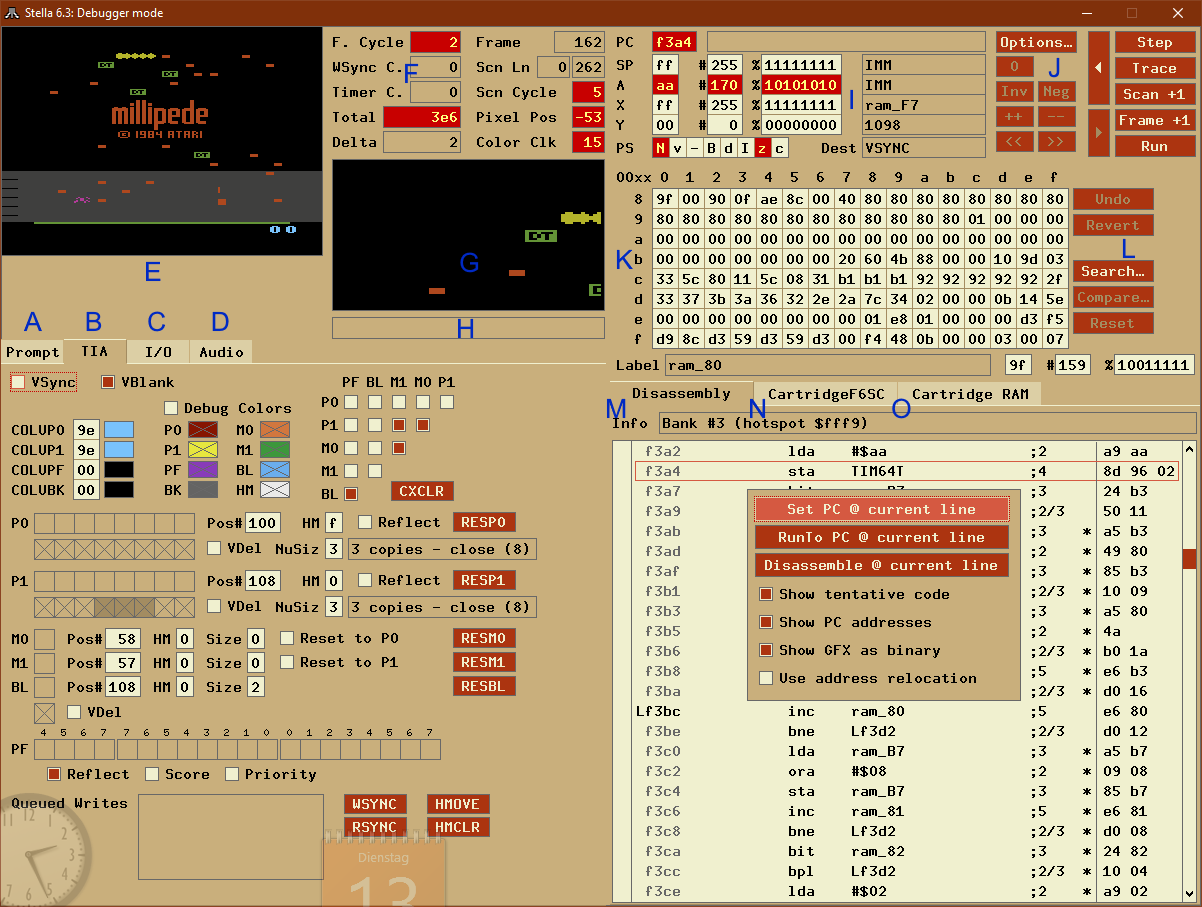
Task: Click the rewind left arrow button
Action: pos(1099,68)
